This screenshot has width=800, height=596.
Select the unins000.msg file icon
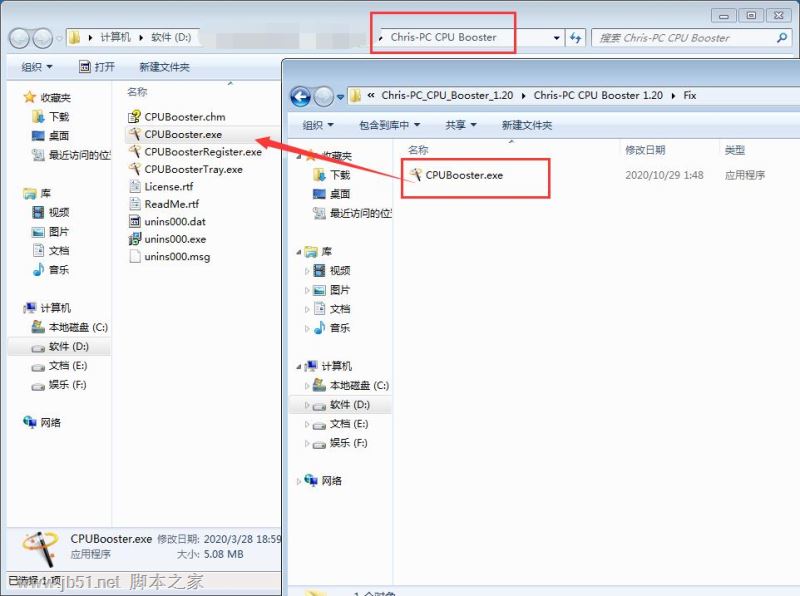(135, 256)
